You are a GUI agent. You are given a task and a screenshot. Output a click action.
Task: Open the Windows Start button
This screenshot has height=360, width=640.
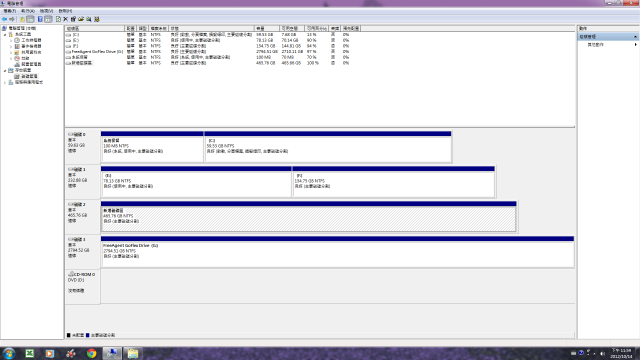(9, 353)
